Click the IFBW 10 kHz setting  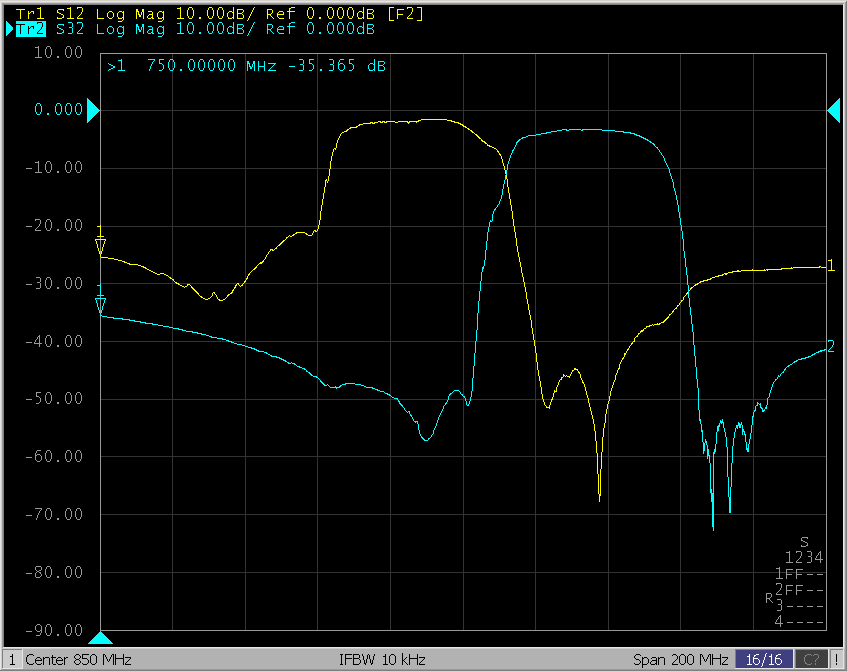click(x=383, y=660)
